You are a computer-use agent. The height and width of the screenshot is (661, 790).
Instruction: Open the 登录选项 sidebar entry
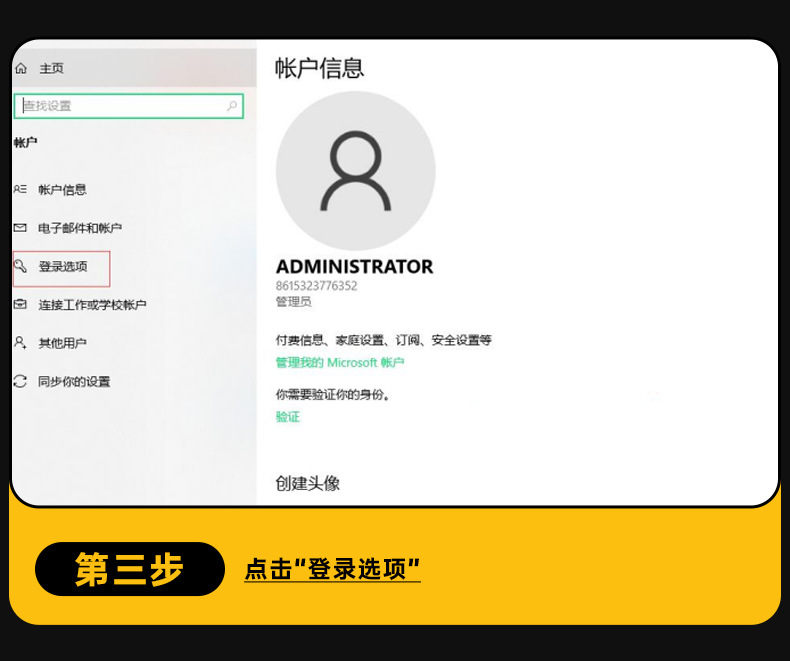(63, 267)
